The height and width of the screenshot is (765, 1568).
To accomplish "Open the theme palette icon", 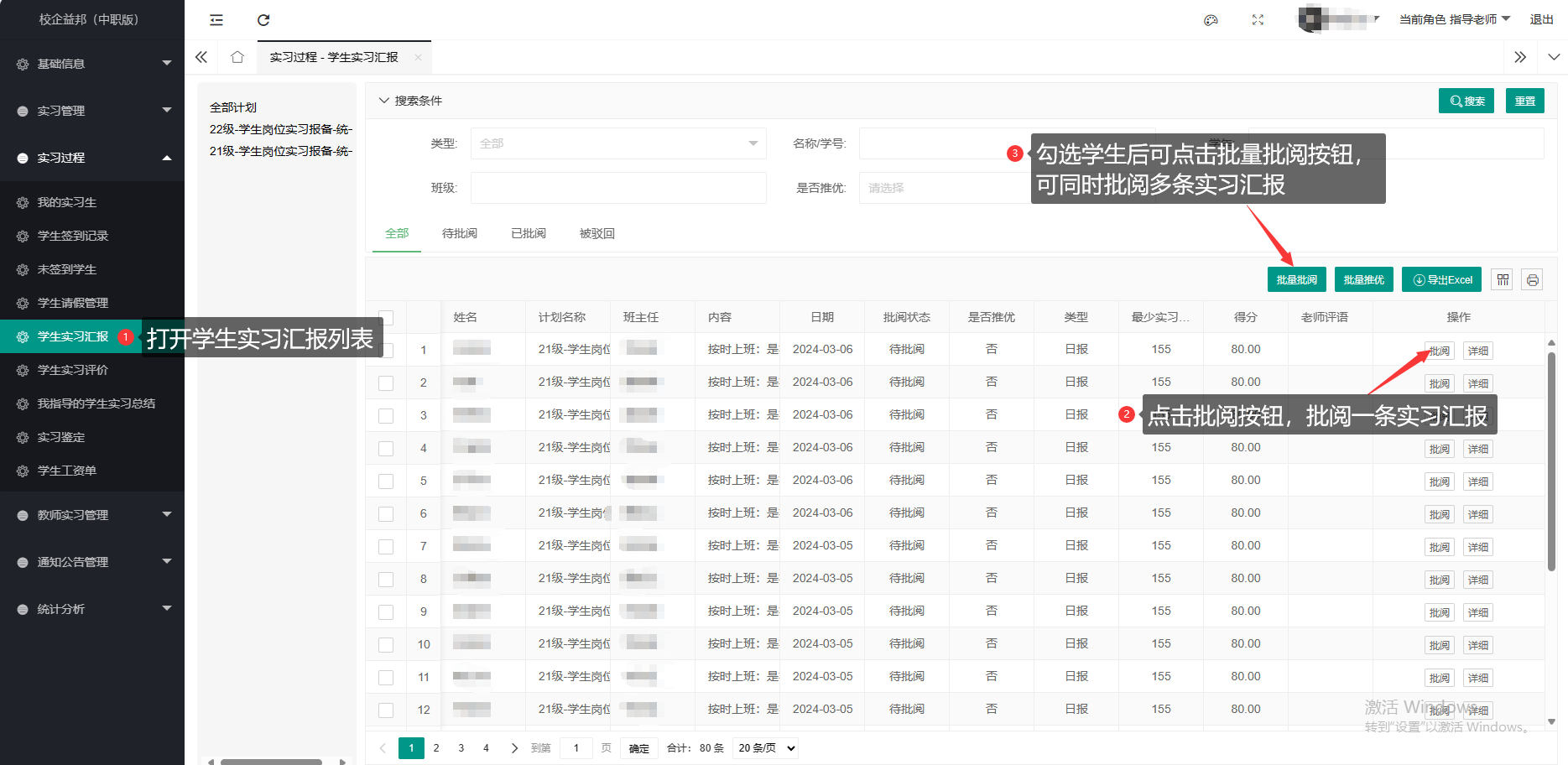I will [1211, 20].
